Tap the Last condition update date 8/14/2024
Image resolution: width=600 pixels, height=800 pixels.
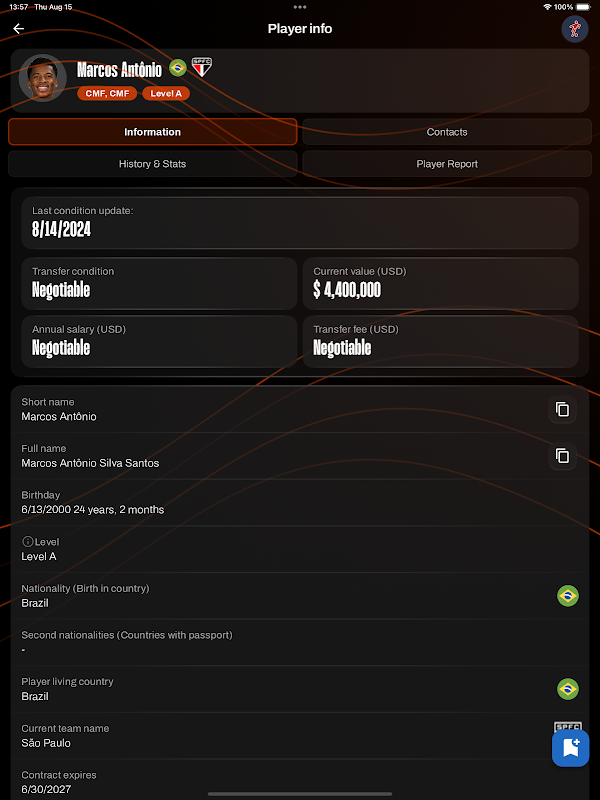click(x=62, y=230)
